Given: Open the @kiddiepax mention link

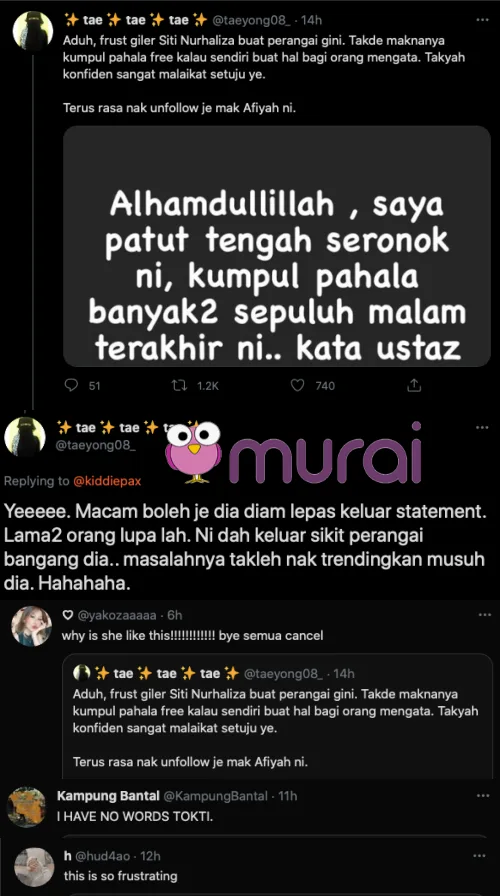Looking at the screenshot, I should tap(107, 481).
